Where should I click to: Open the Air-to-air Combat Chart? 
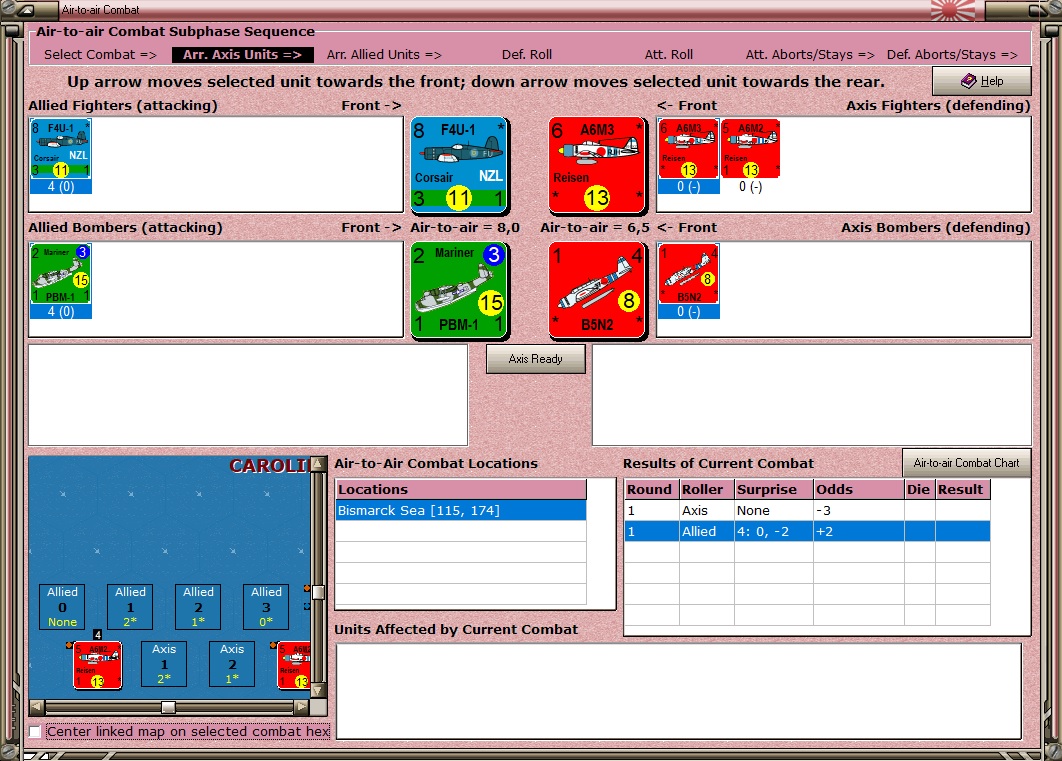pyautogui.click(x=967, y=463)
